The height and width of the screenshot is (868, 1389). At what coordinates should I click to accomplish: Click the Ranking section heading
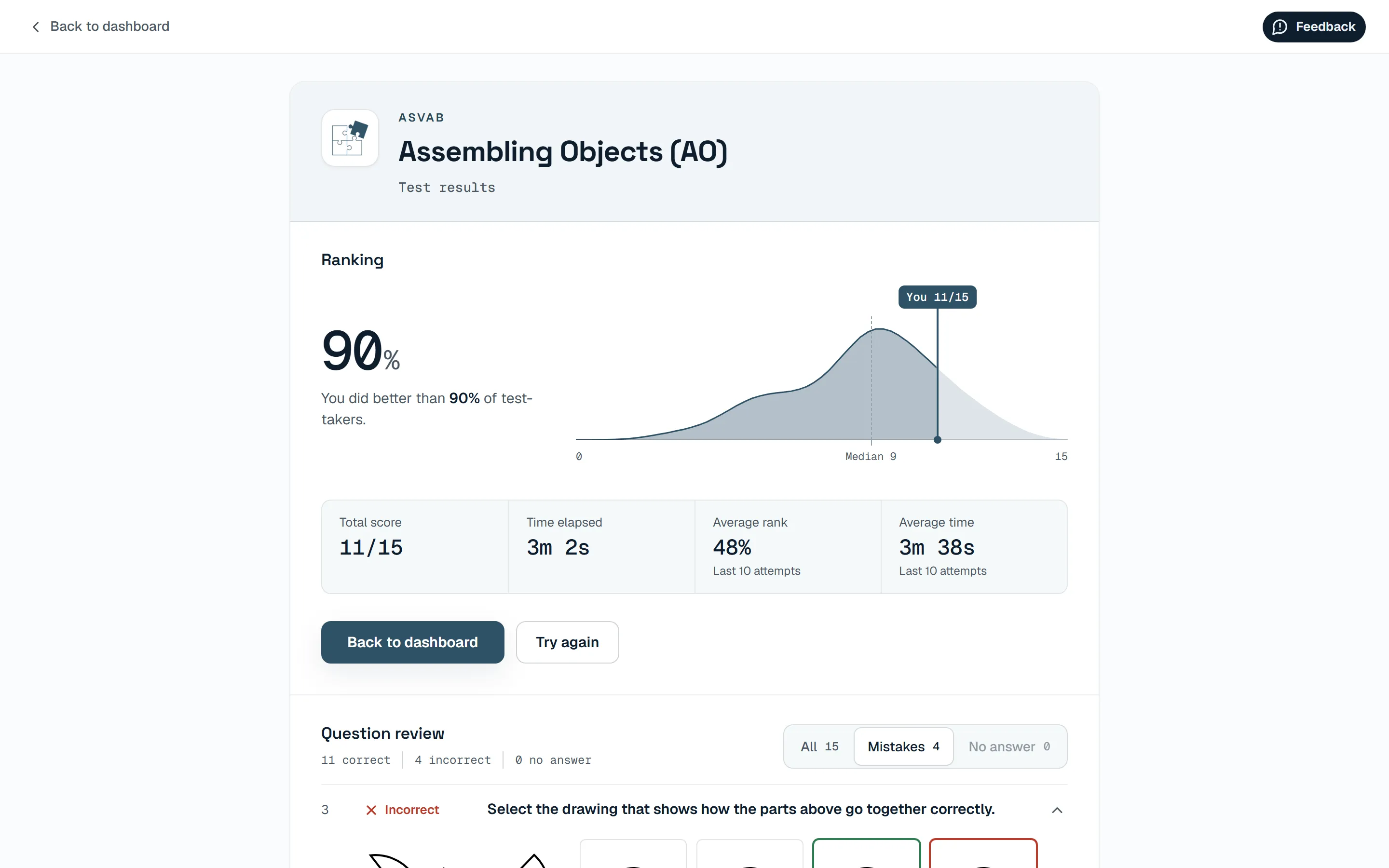coord(352,260)
